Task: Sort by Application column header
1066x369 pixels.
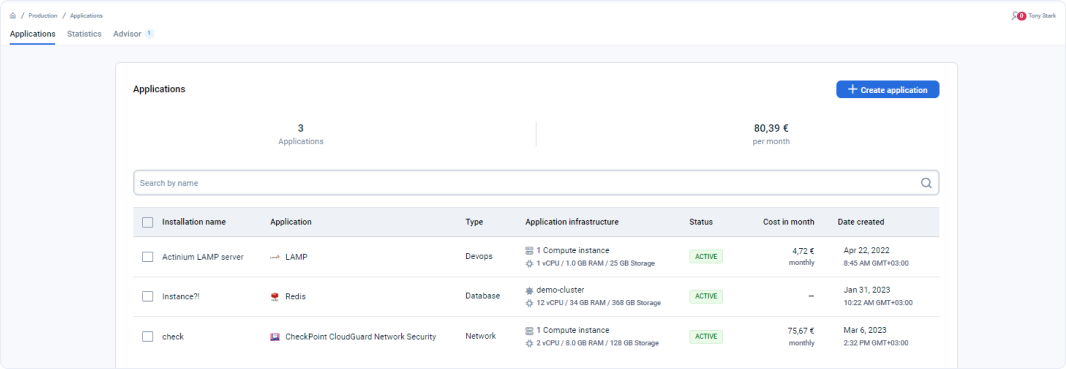Action: click(x=291, y=222)
